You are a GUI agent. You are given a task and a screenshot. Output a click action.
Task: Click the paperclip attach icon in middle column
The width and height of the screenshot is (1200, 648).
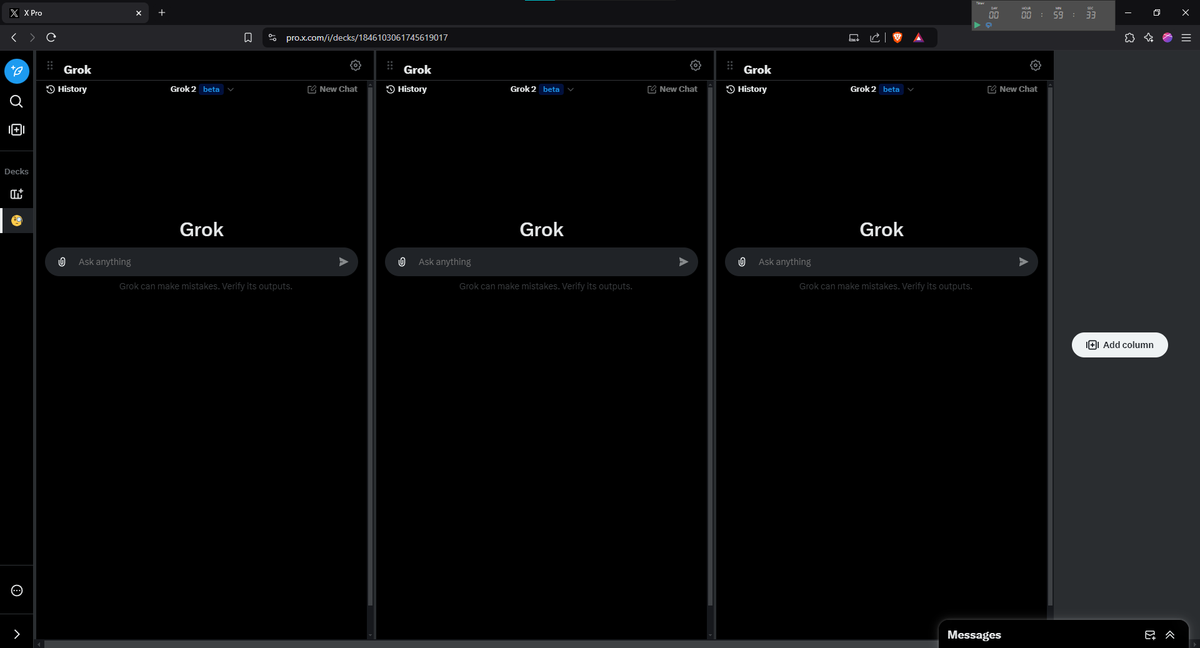pos(402,262)
